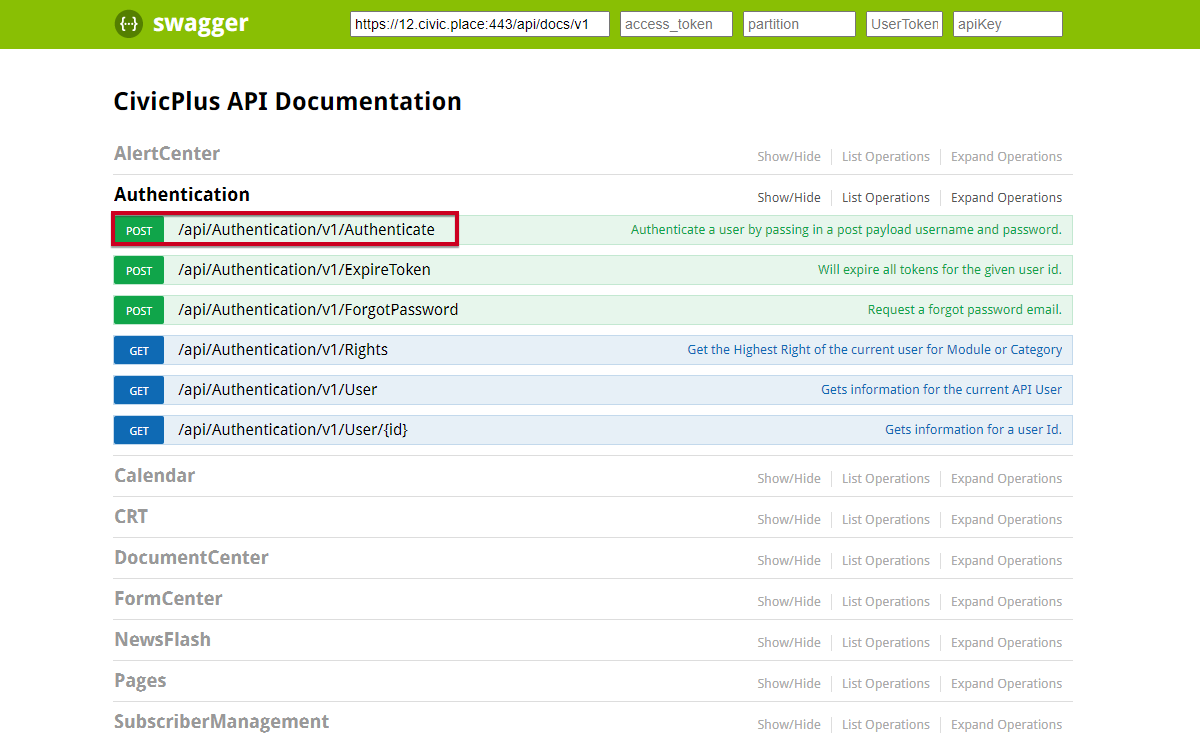Screen dimensions: 1200x748
Task: Click GET badge for User endpoint
Action: (x=139, y=391)
